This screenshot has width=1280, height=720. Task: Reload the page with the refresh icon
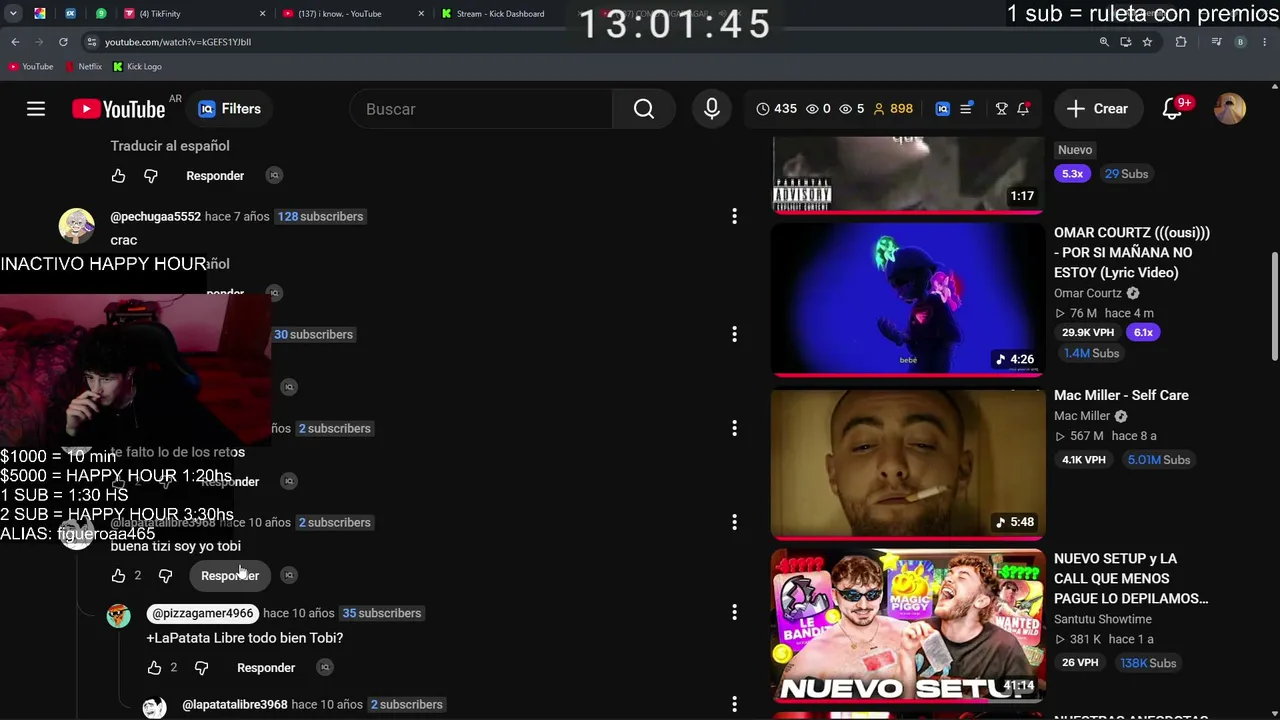(x=63, y=42)
